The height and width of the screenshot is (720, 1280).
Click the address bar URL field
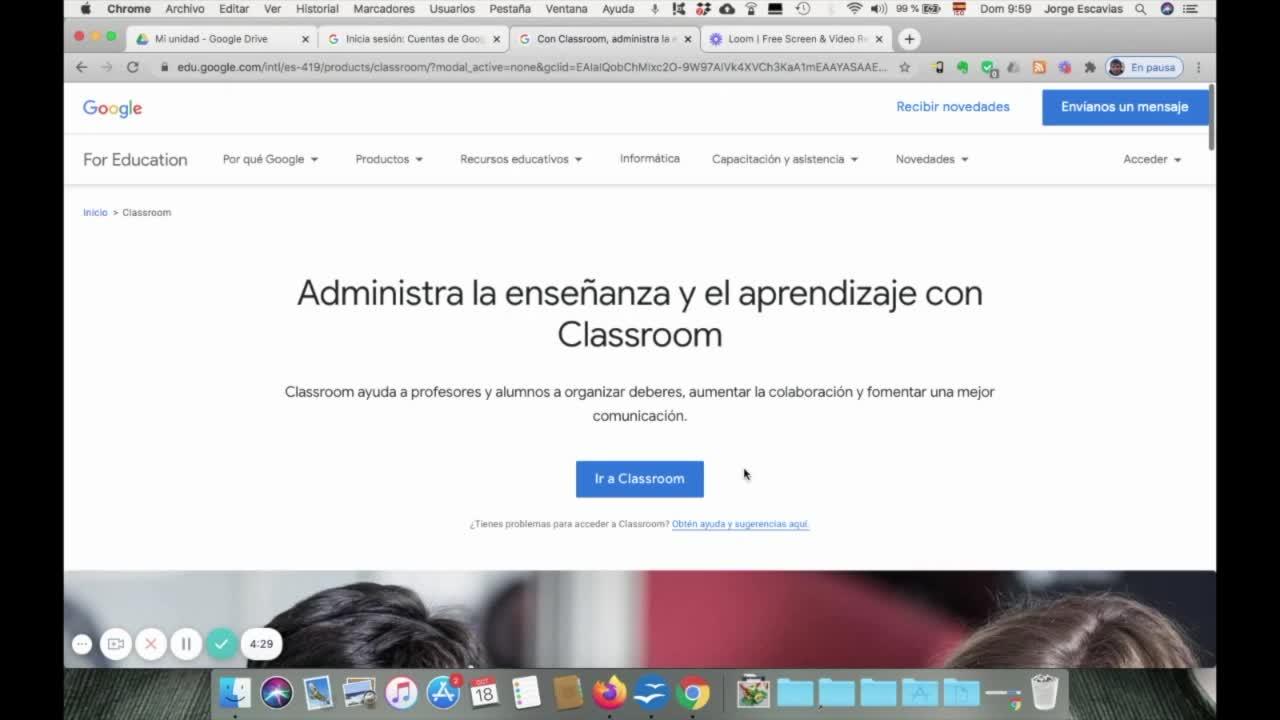coord(532,67)
